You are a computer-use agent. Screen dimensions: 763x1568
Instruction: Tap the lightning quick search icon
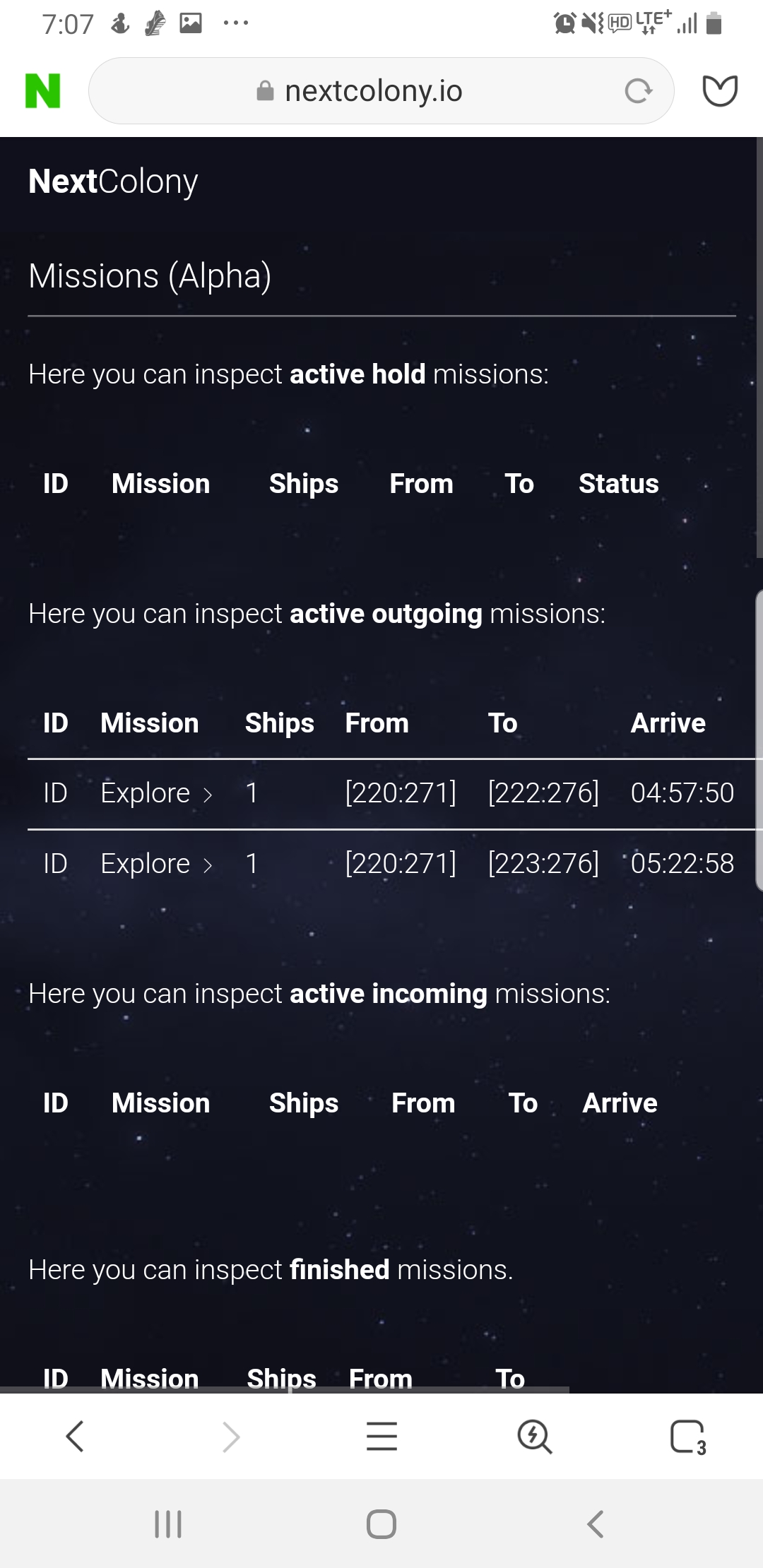pyautogui.click(x=534, y=1436)
